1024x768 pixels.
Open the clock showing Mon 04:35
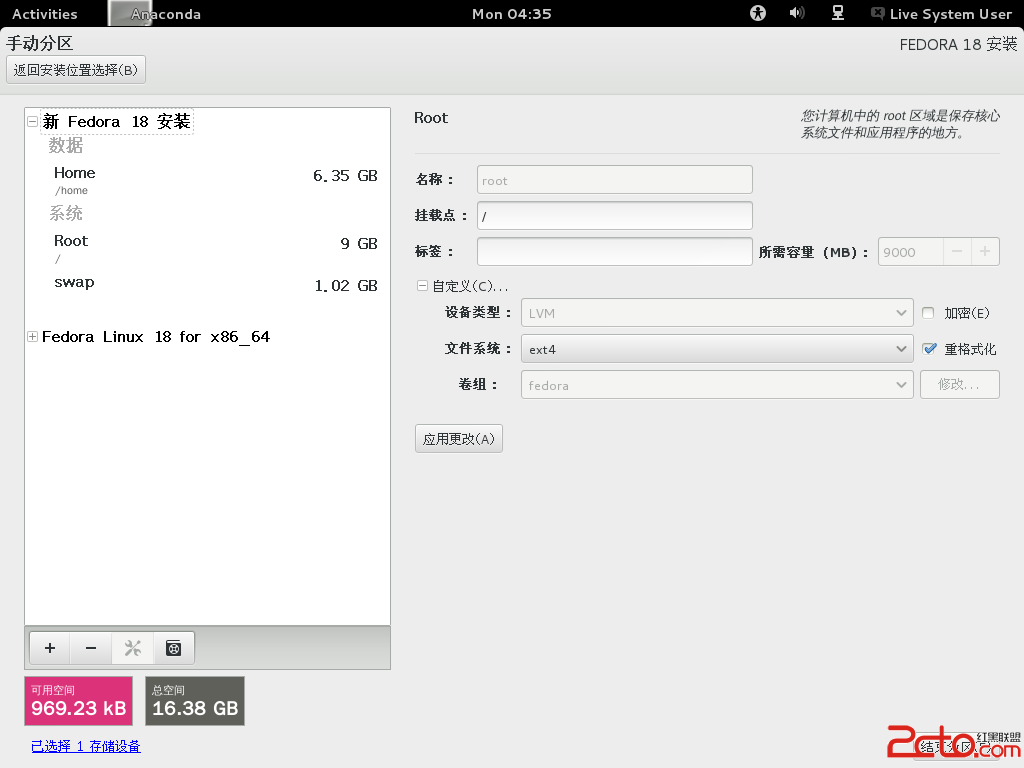tap(511, 14)
